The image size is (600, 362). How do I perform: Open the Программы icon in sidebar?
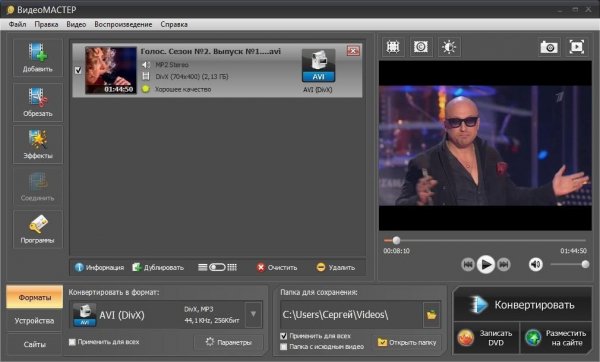[38, 229]
